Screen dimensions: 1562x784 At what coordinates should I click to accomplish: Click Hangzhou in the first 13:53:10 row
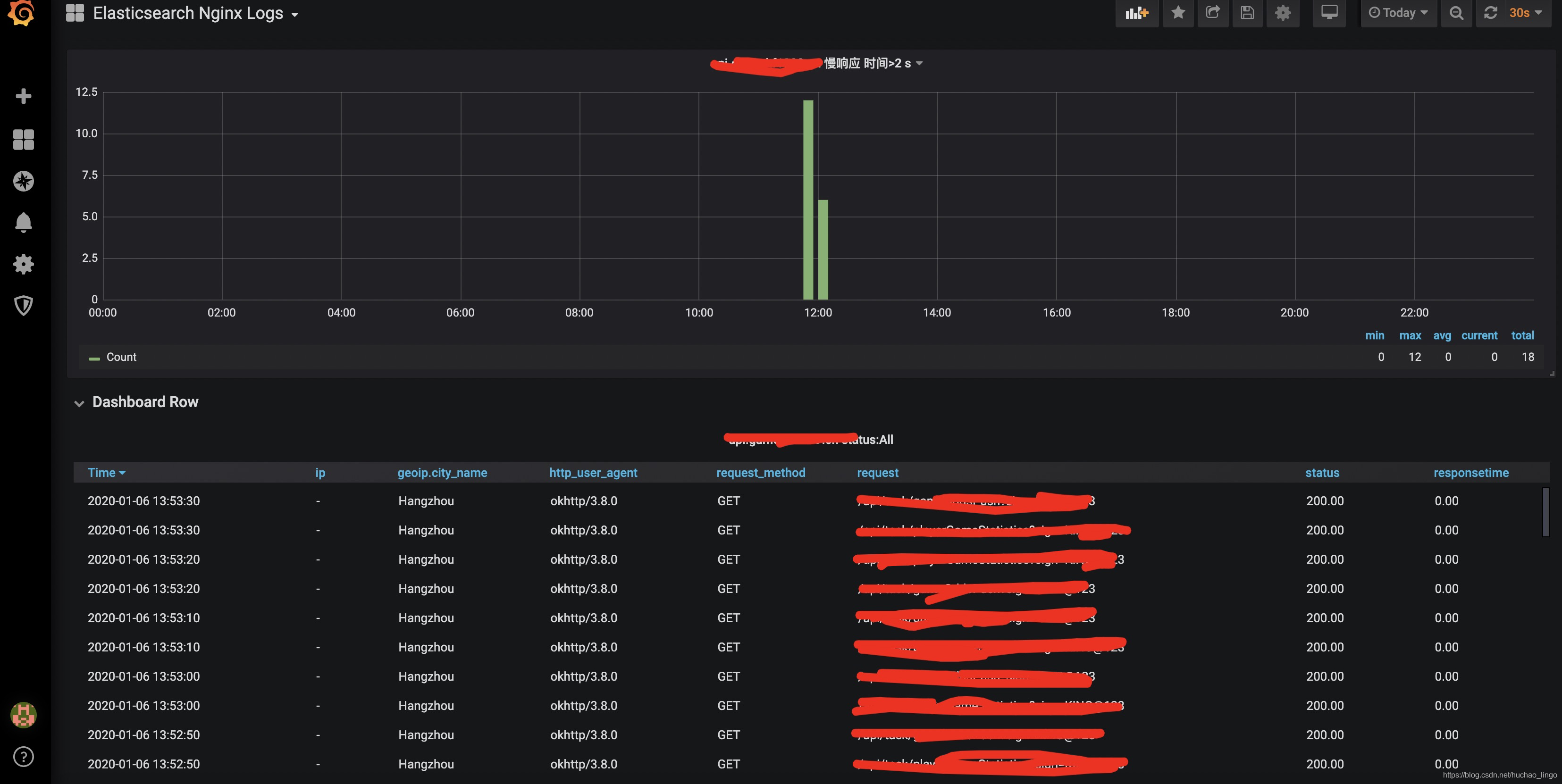tap(426, 618)
